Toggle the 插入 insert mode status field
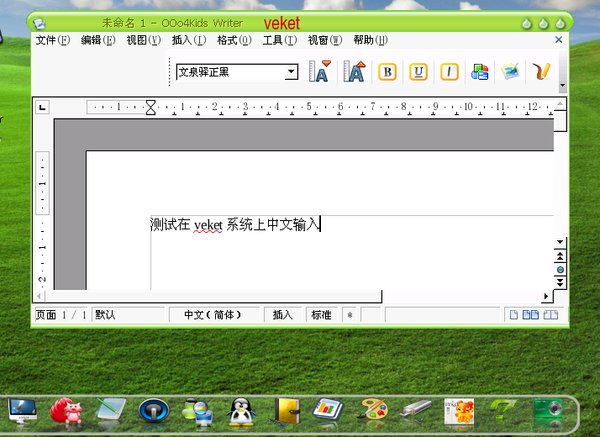 pyautogui.click(x=282, y=315)
